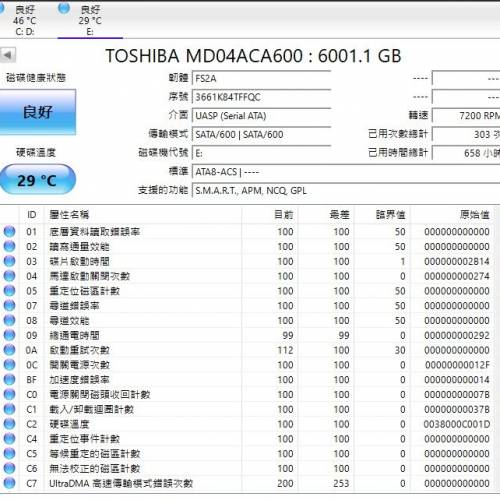Select the 加速度錯誤率 attribute name in row BF
The height and width of the screenshot is (500, 500).
point(79,380)
